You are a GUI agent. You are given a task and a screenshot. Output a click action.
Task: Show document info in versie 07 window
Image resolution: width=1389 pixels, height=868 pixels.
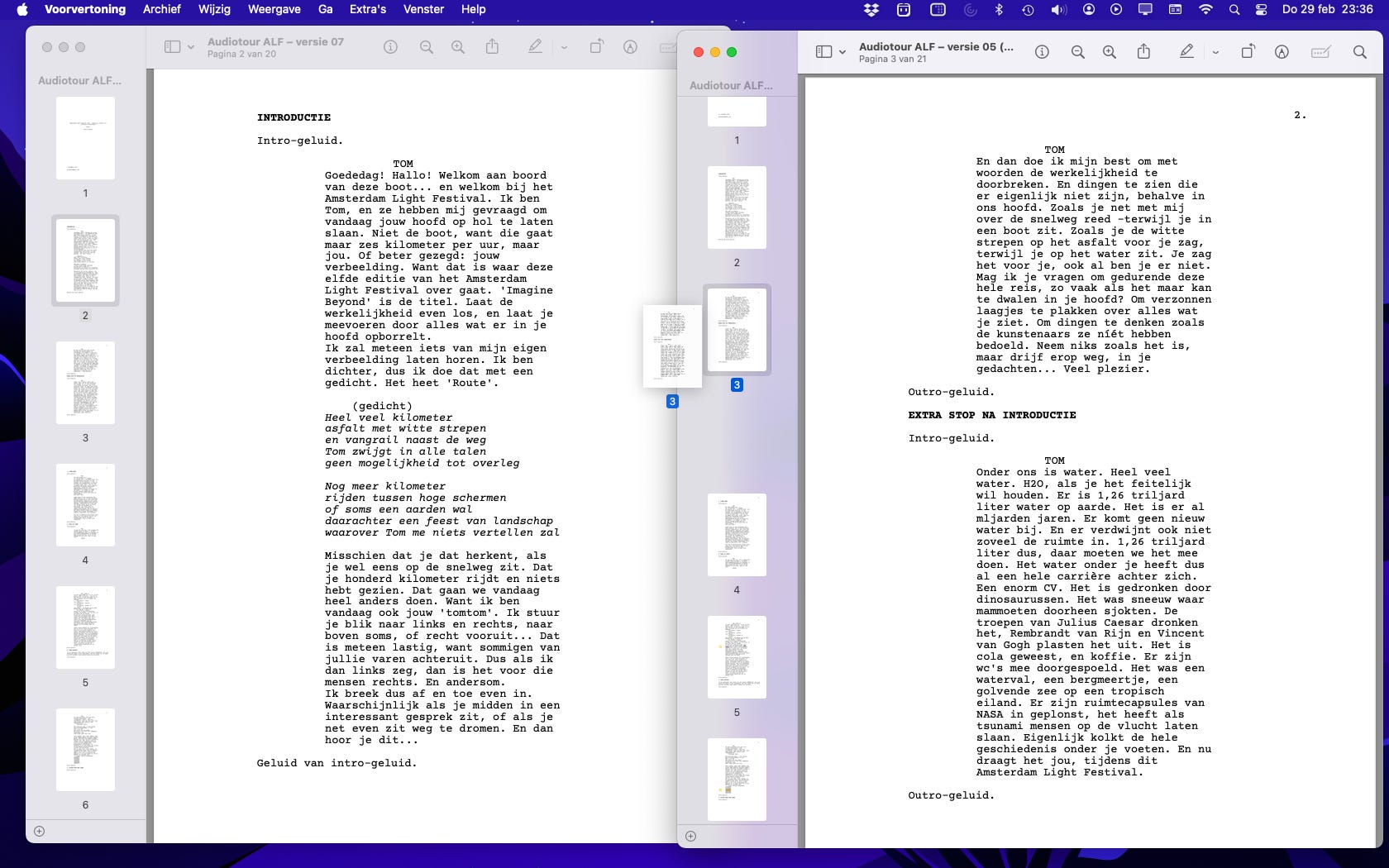click(x=390, y=47)
